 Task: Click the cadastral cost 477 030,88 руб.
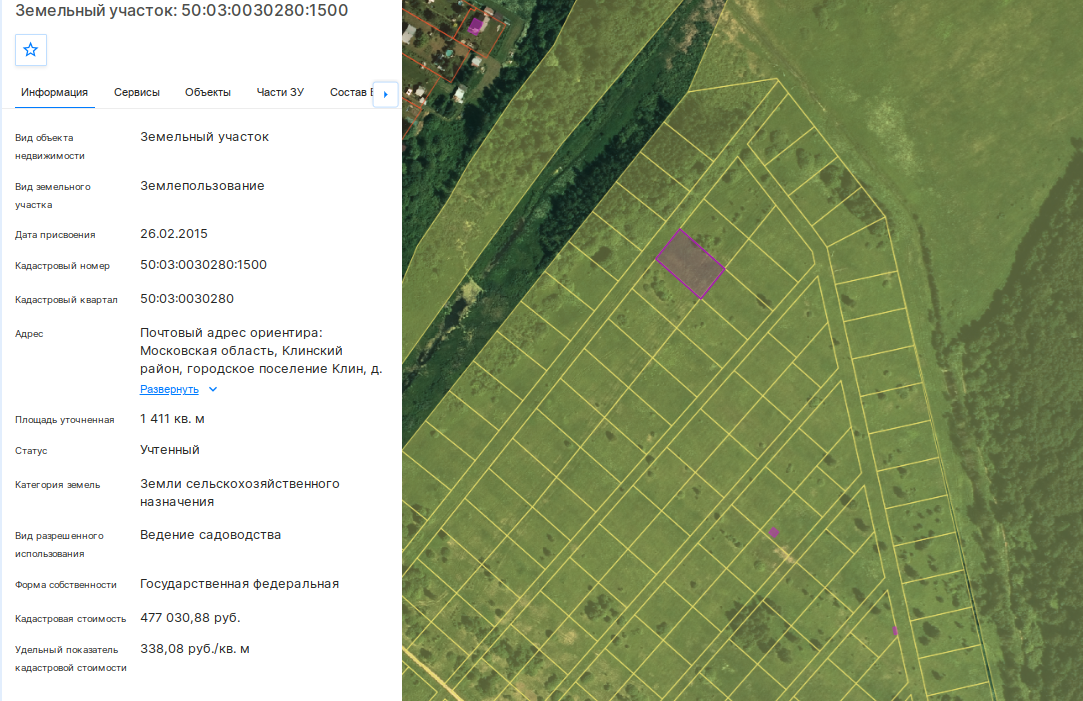190,618
